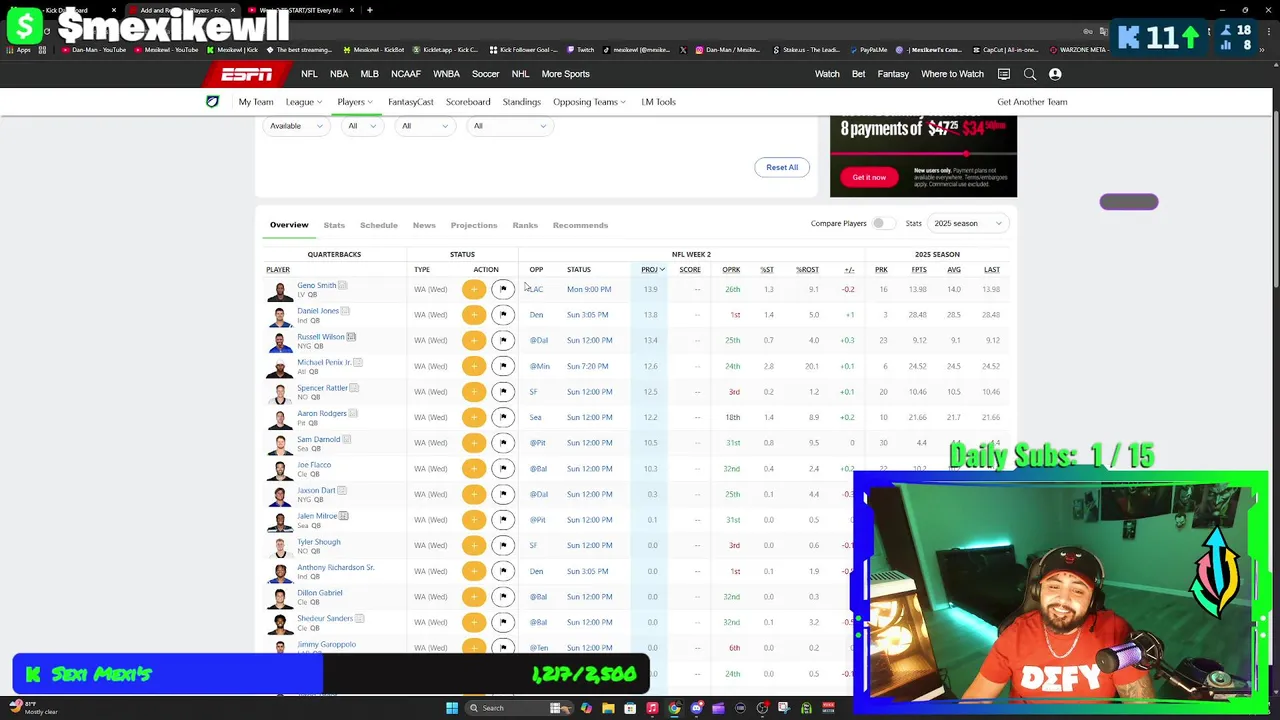Flag Tyler Shough for the watch list
Image resolution: width=1280 pixels, height=720 pixels.
502,545
